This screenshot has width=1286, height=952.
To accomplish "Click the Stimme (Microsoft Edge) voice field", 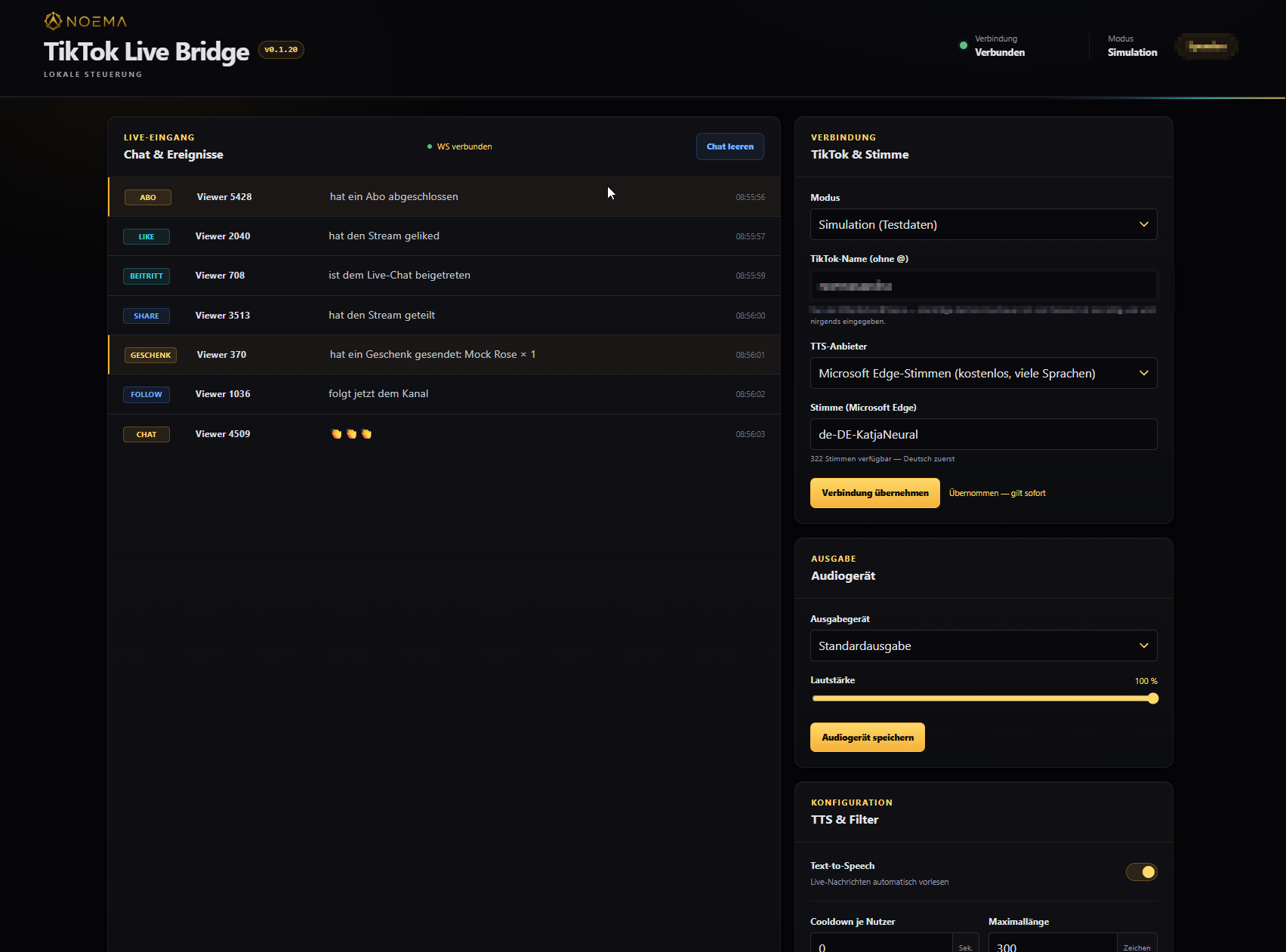I will tap(983, 434).
